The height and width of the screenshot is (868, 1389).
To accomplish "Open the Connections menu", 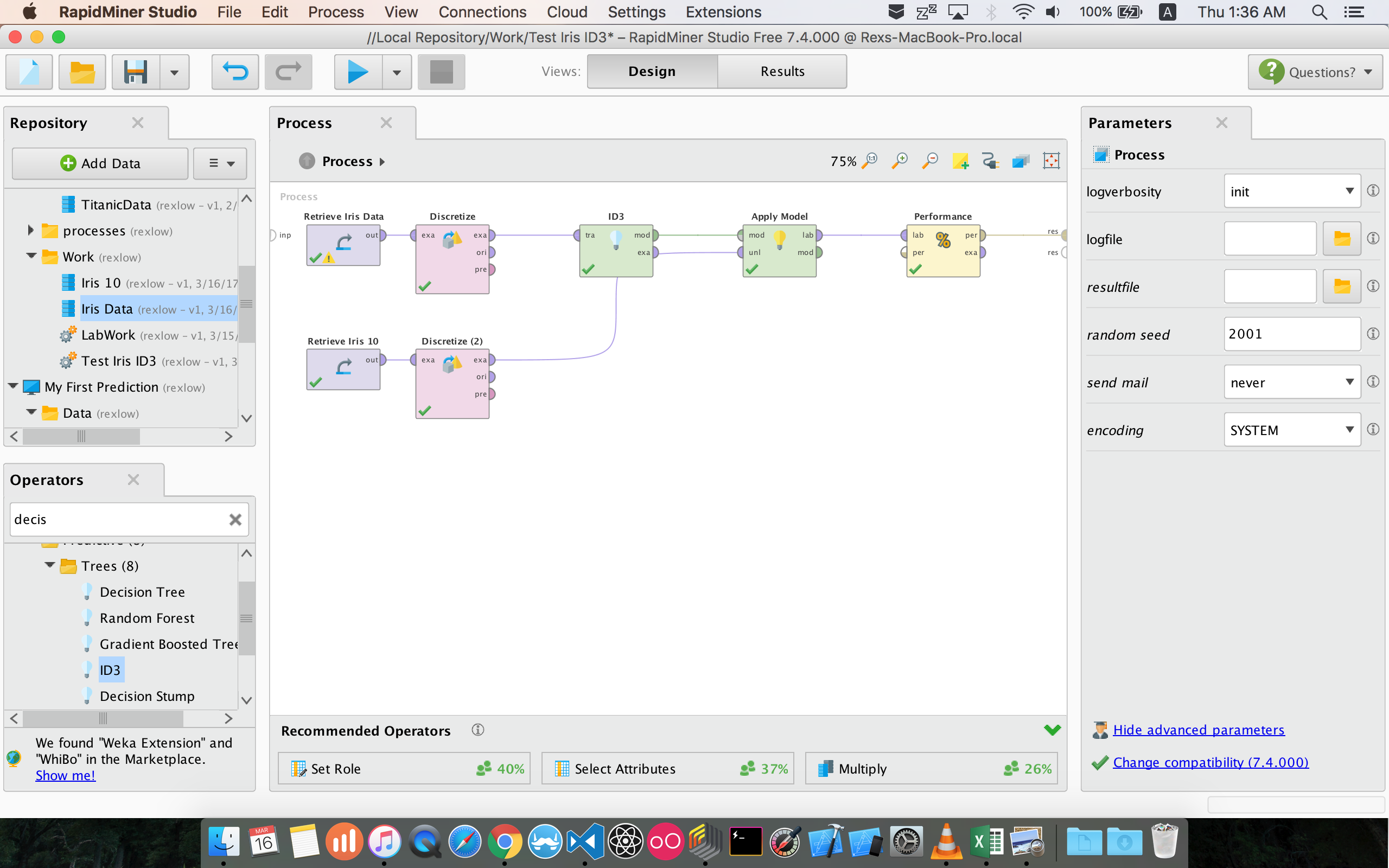I will (482, 12).
